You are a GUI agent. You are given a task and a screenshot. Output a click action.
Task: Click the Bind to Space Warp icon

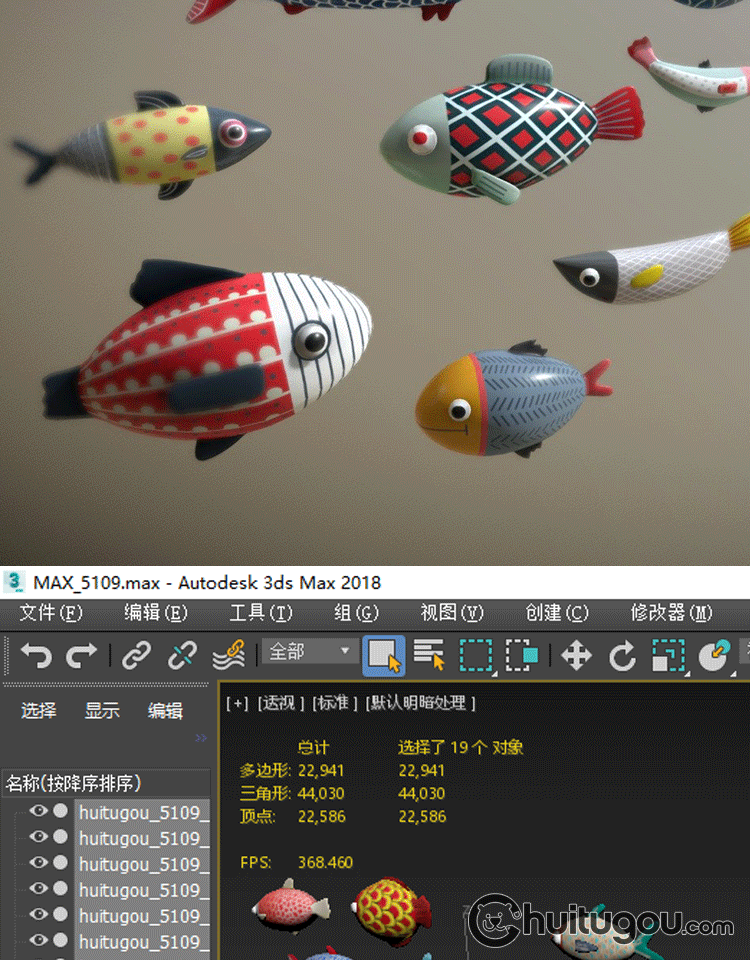coord(228,656)
